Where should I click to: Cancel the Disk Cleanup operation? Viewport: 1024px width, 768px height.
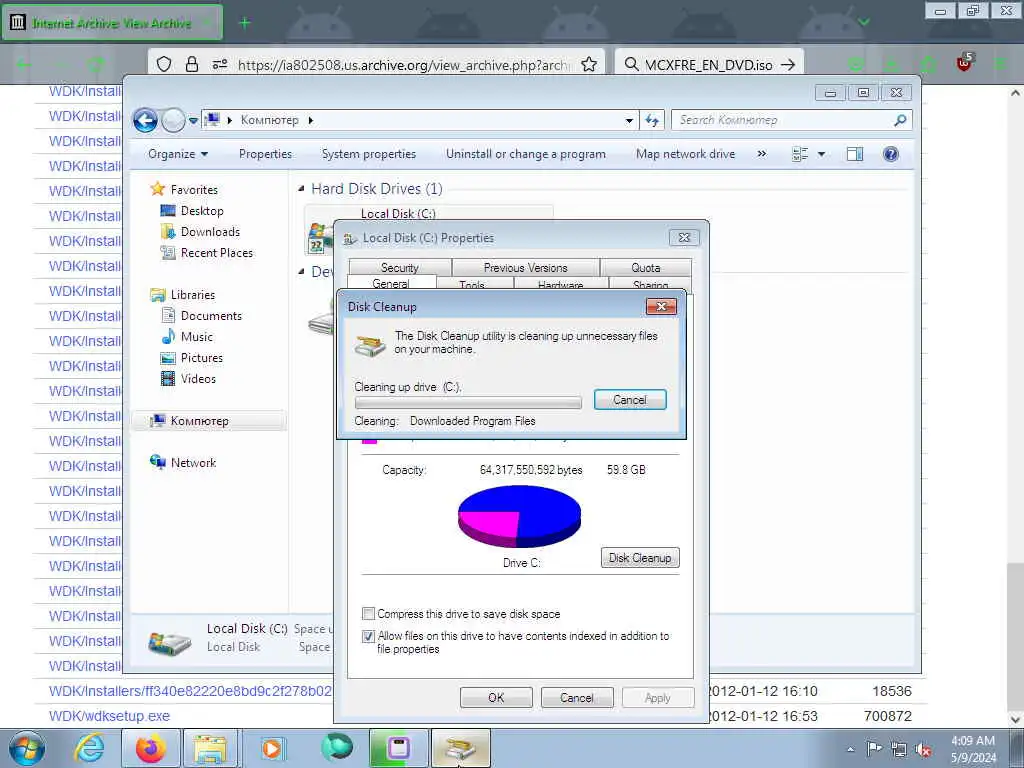click(x=630, y=400)
